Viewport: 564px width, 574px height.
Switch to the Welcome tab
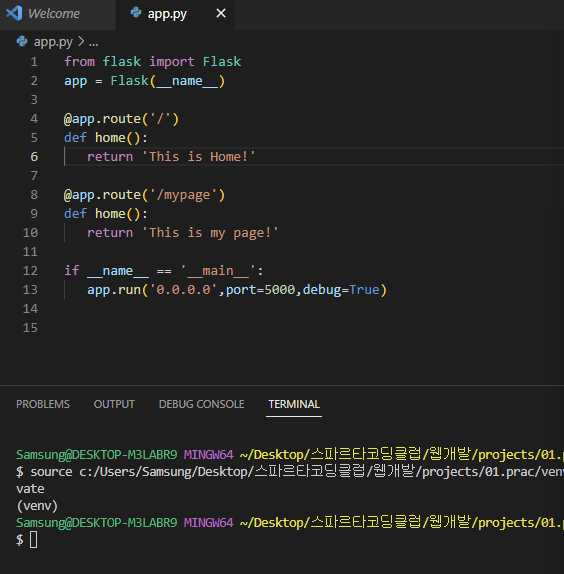(54, 14)
